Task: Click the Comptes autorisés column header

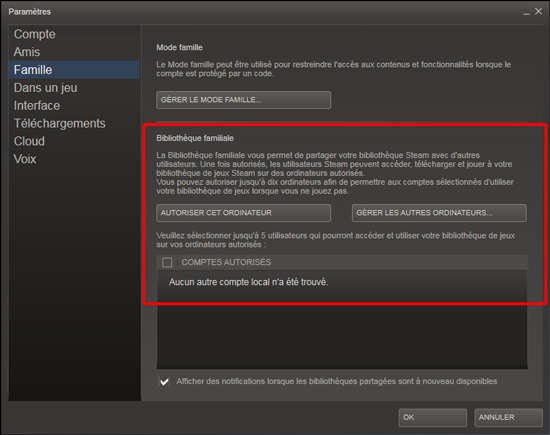Action: coord(353,262)
